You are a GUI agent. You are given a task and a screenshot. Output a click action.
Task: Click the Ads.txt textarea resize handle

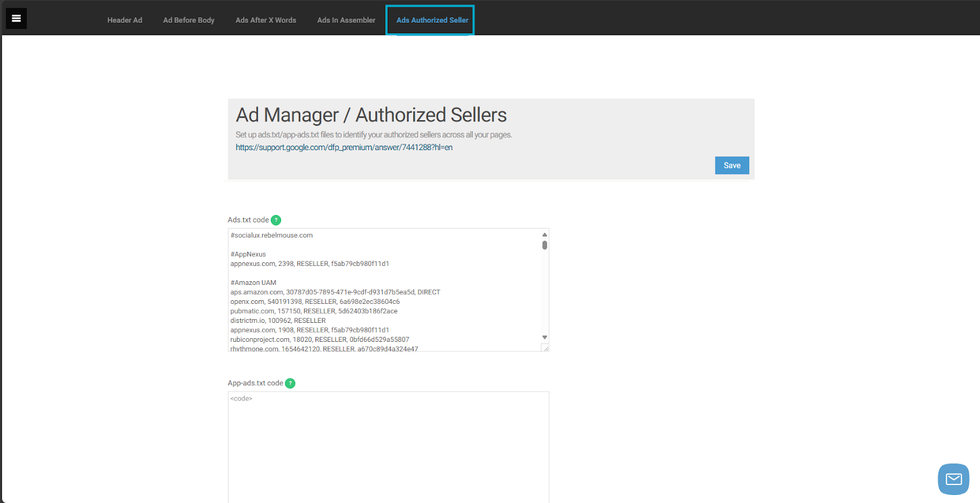click(x=545, y=348)
